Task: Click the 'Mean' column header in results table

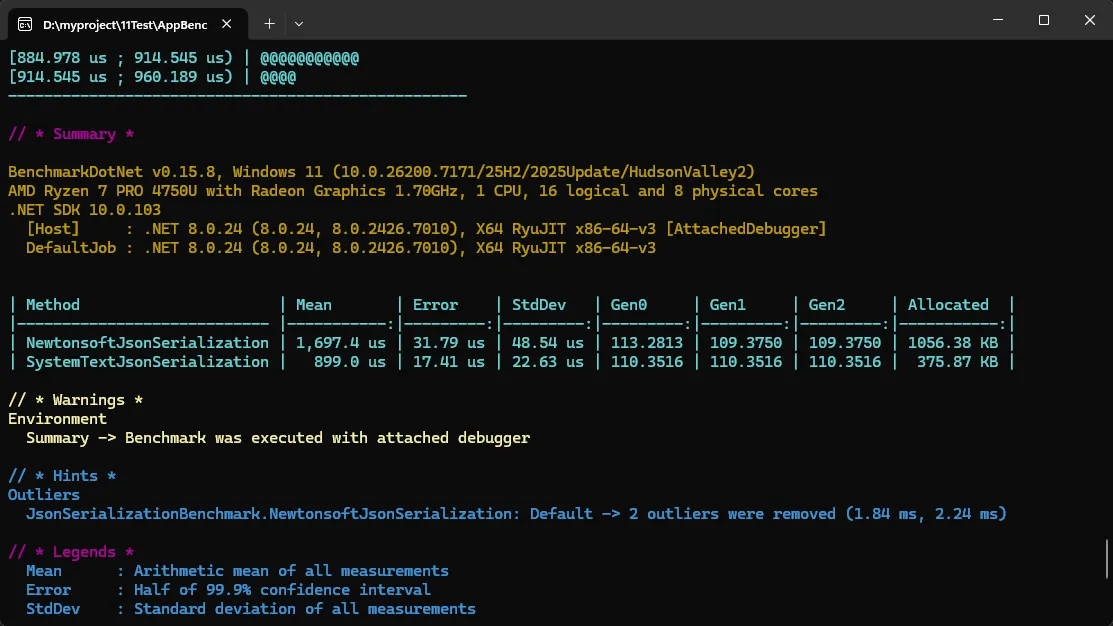Action: point(313,305)
